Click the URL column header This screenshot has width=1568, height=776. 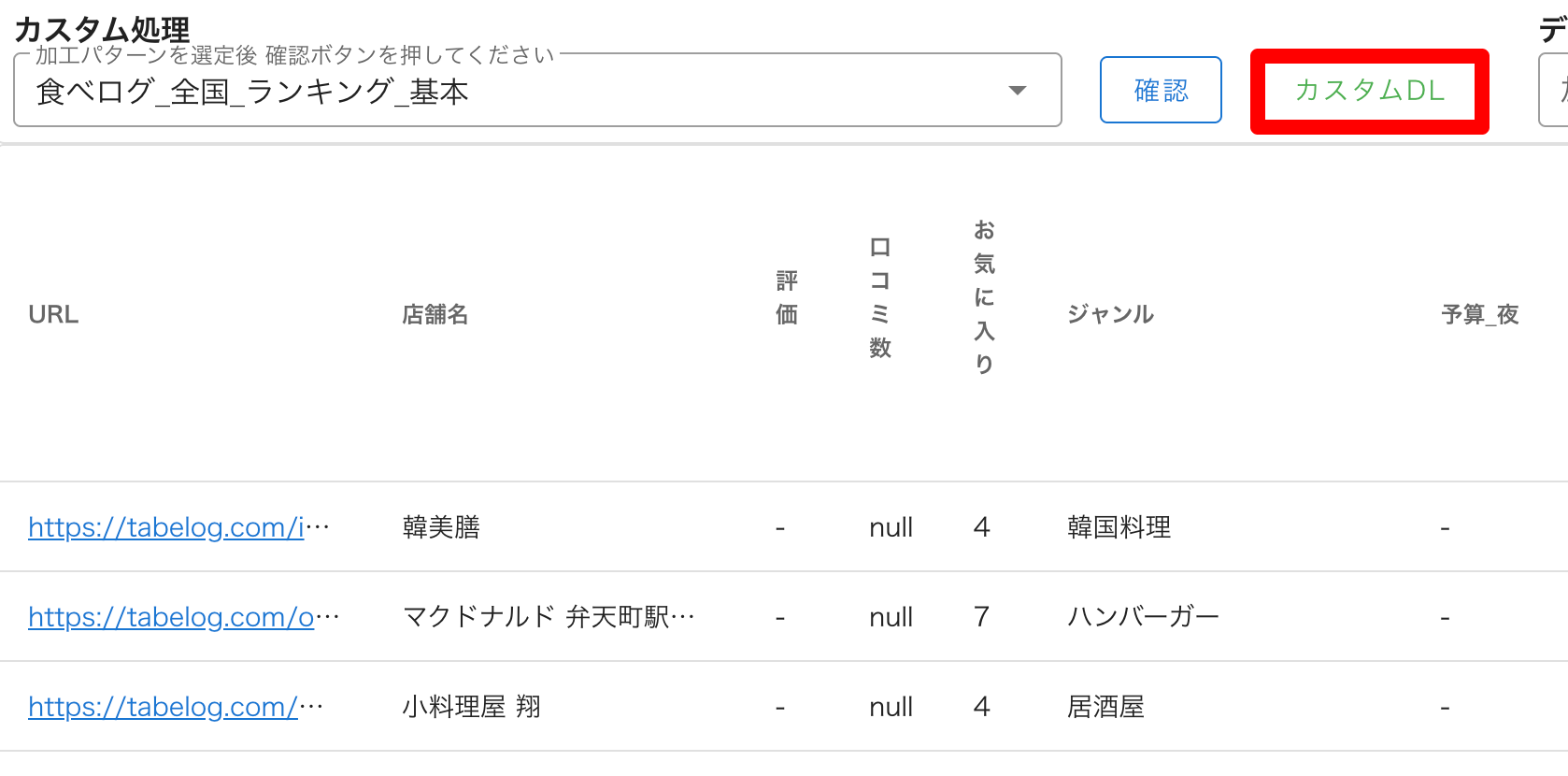tap(53, 314)
